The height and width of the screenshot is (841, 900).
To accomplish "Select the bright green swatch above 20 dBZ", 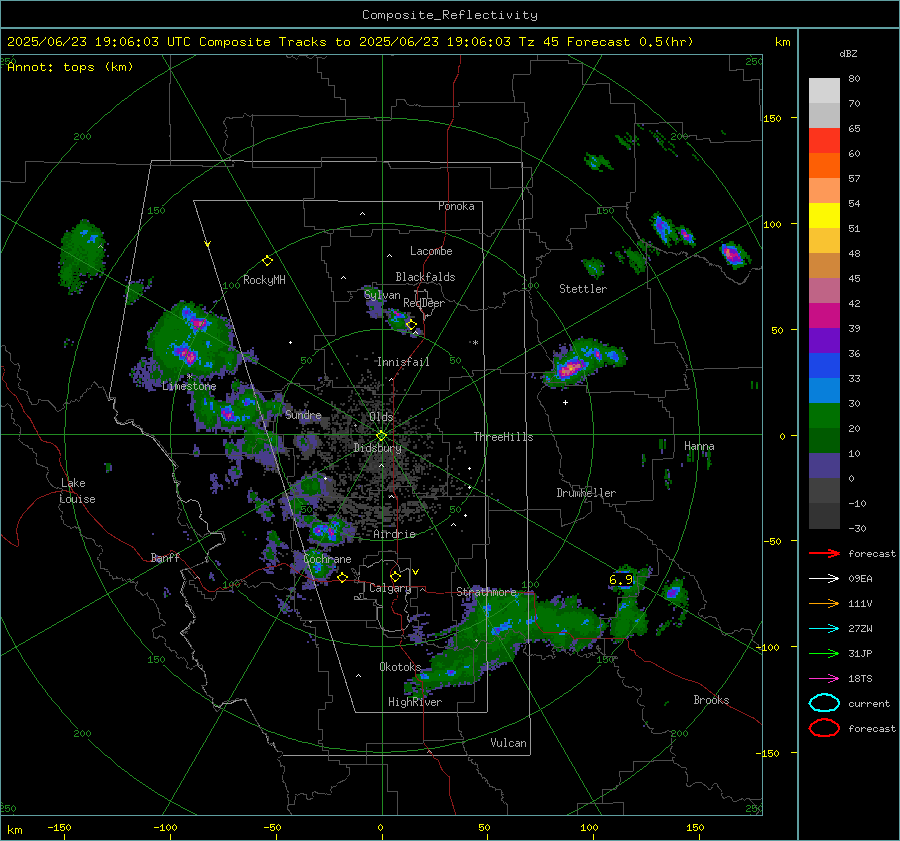I will pos(824,416).
